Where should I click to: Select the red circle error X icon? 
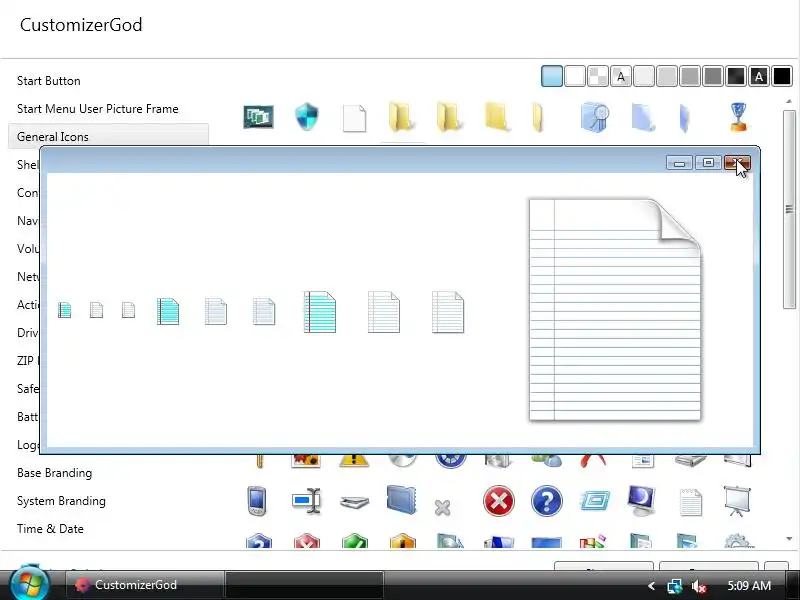click(498, 501)
